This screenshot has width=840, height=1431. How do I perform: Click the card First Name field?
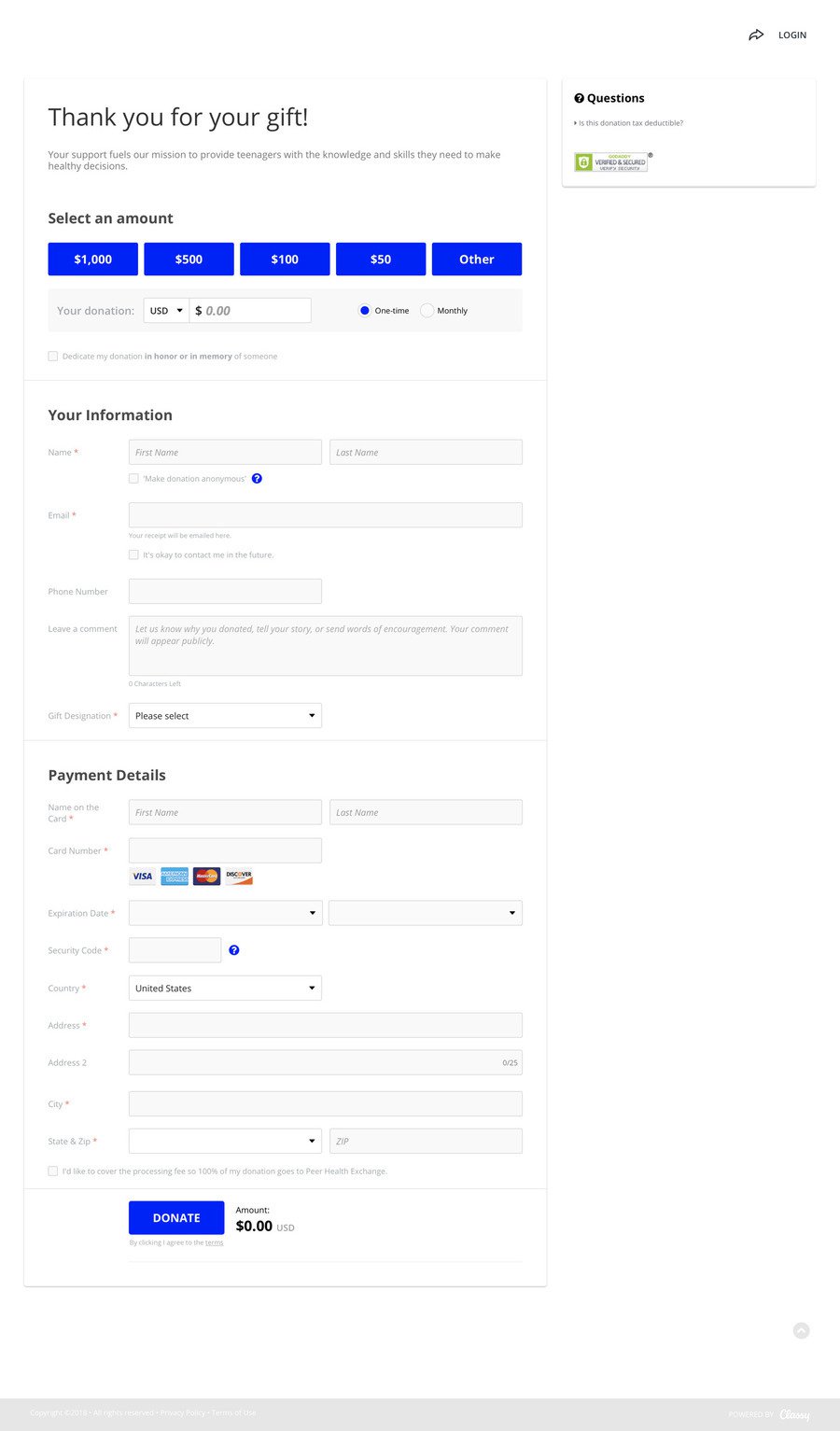click(225, 812)
